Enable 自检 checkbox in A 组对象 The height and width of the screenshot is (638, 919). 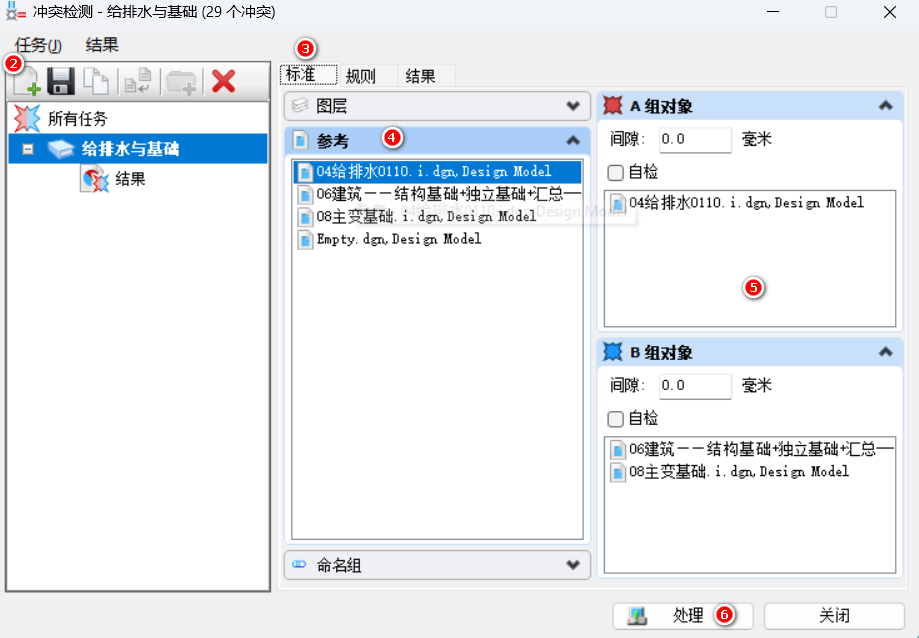(x=615, y=172)
